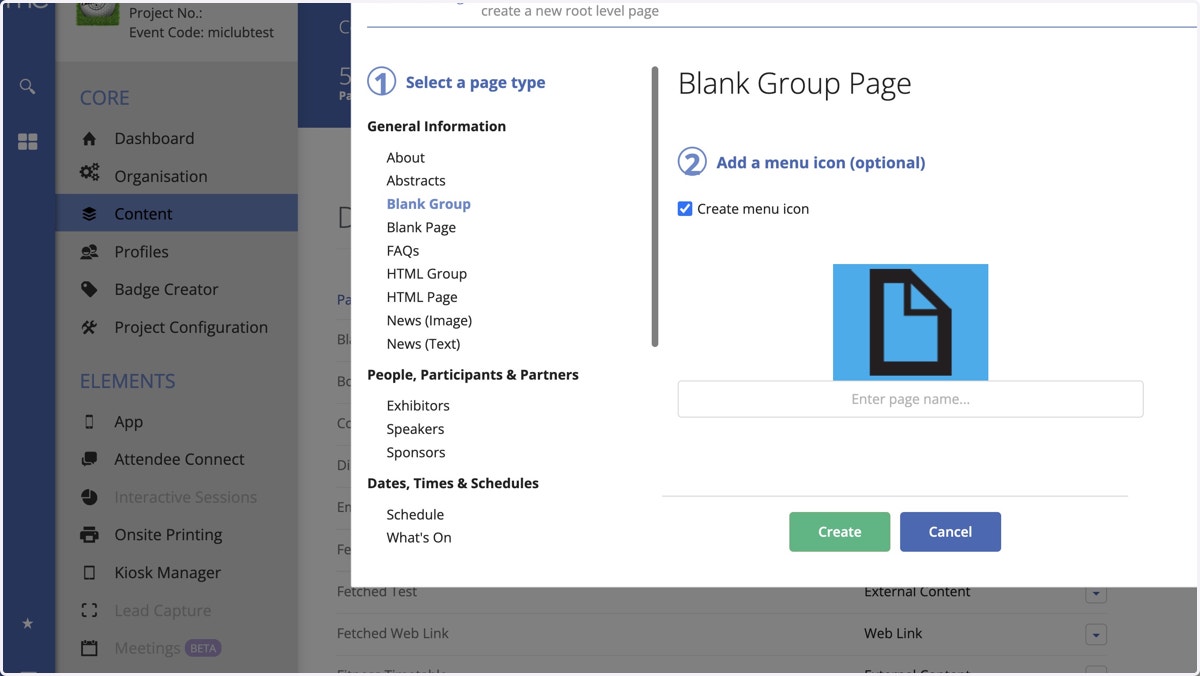
Task: Click the Organisation gears icon
Action: tap(89, 175)
